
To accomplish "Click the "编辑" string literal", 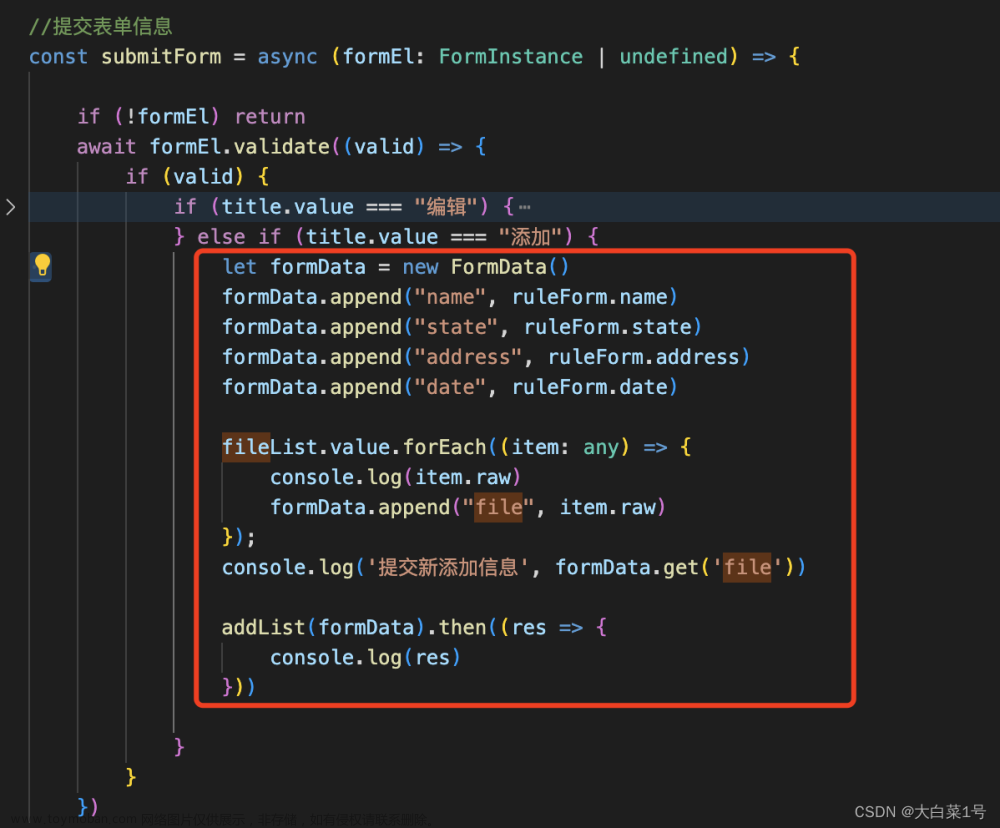I will (x=445, y=207).
